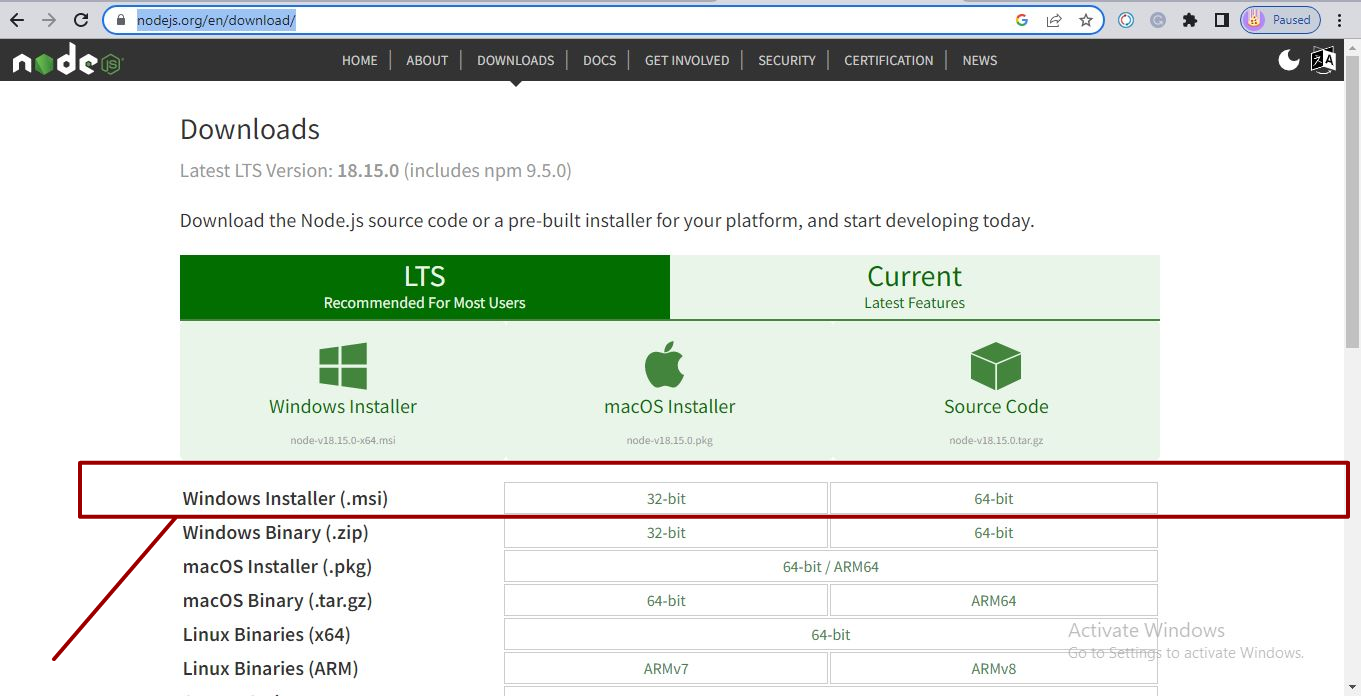Share this page icon
Viewport: 1361px width, 696px height.
(1054, 20)
